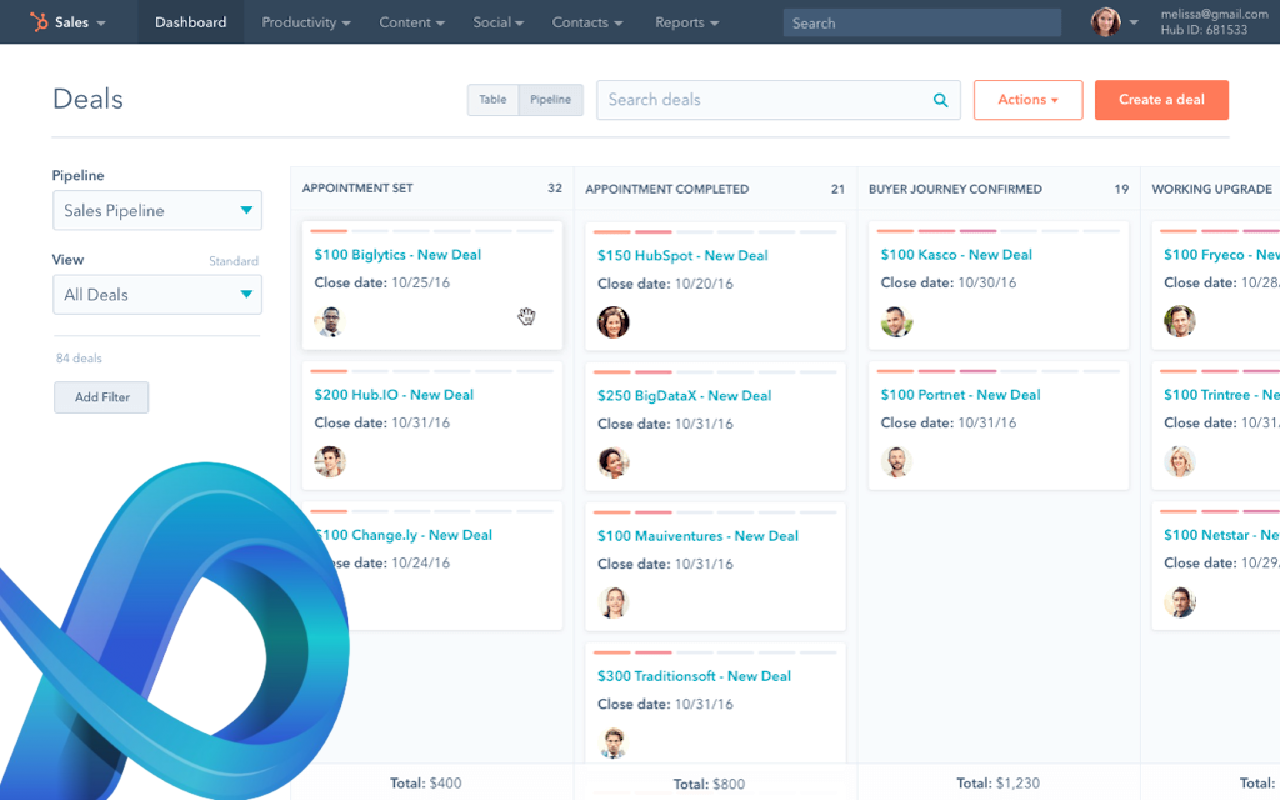Click the HubSpot sprocket logo
1280x800 pixels.
[40, 22]
